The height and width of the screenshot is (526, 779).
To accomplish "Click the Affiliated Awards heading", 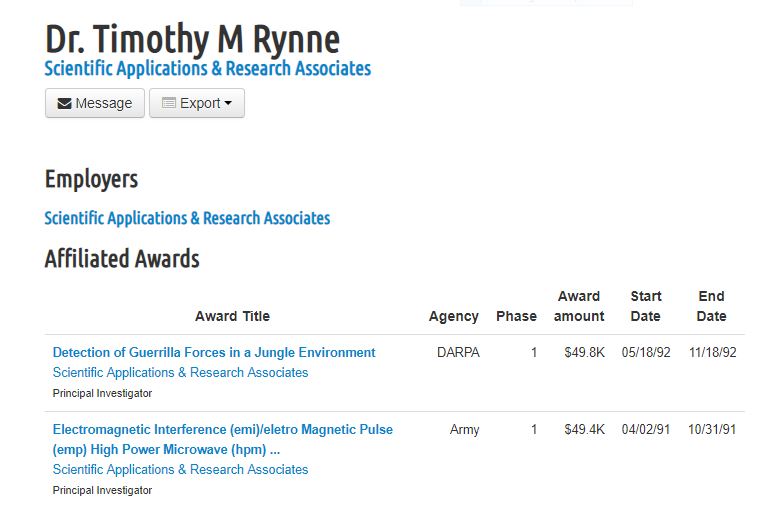I will click(122, 259).
